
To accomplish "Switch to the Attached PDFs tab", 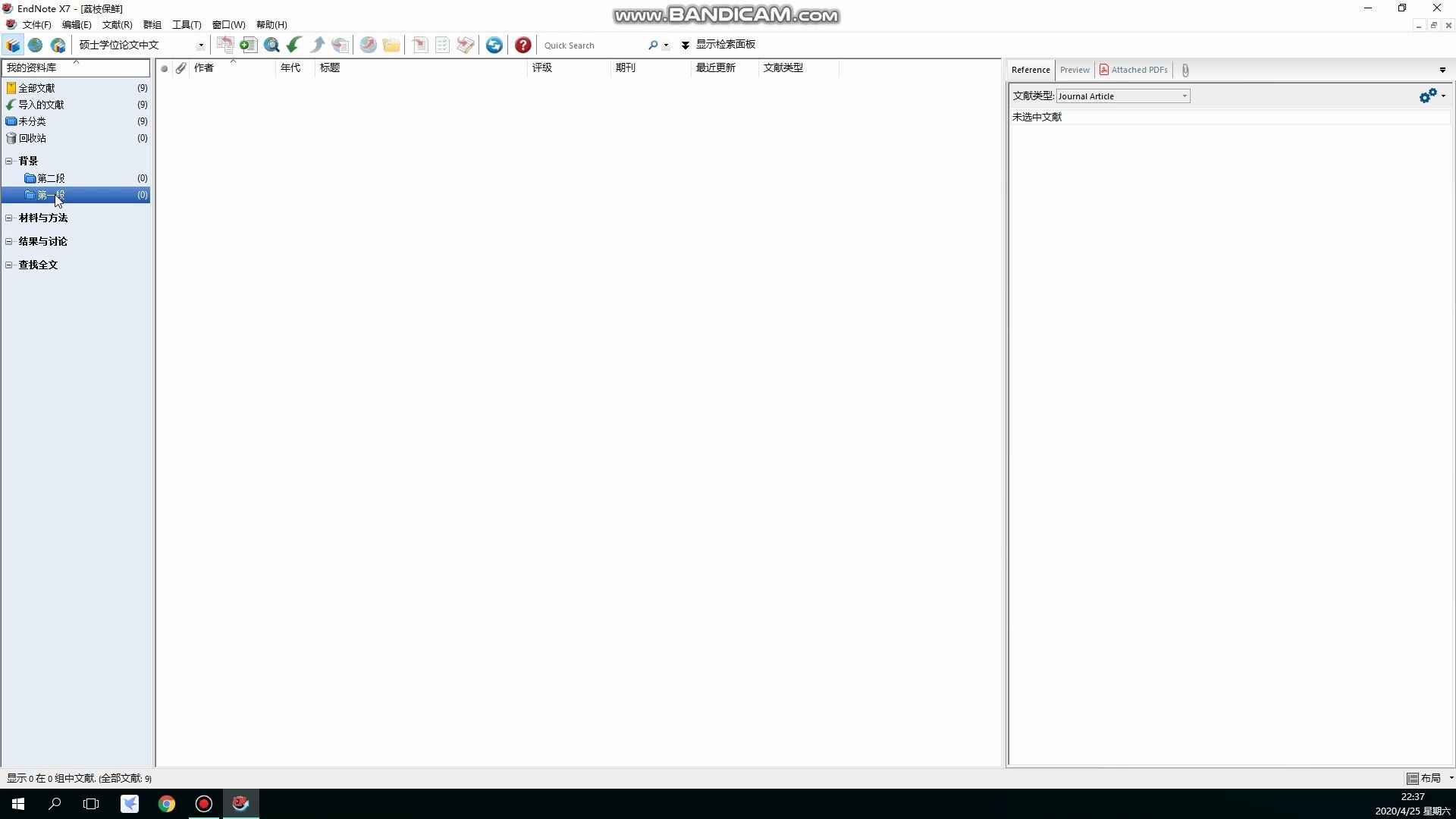I will pos(1134,70).
